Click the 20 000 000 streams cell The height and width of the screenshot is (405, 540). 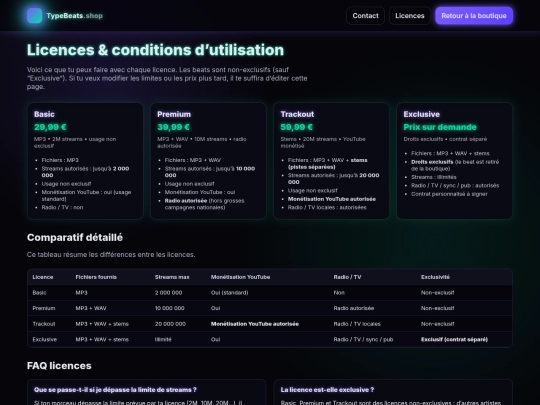pos(170,324)
